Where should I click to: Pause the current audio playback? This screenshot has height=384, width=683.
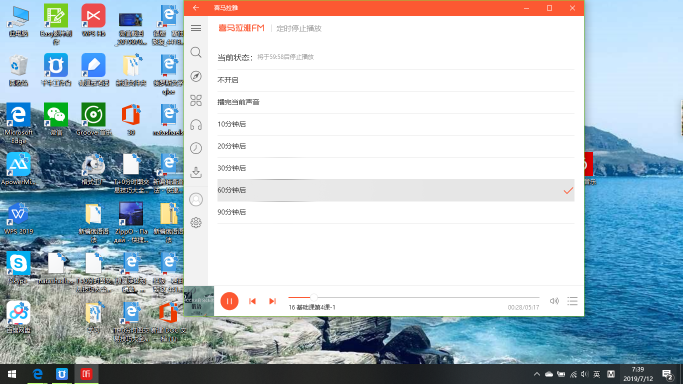[230, 301]
